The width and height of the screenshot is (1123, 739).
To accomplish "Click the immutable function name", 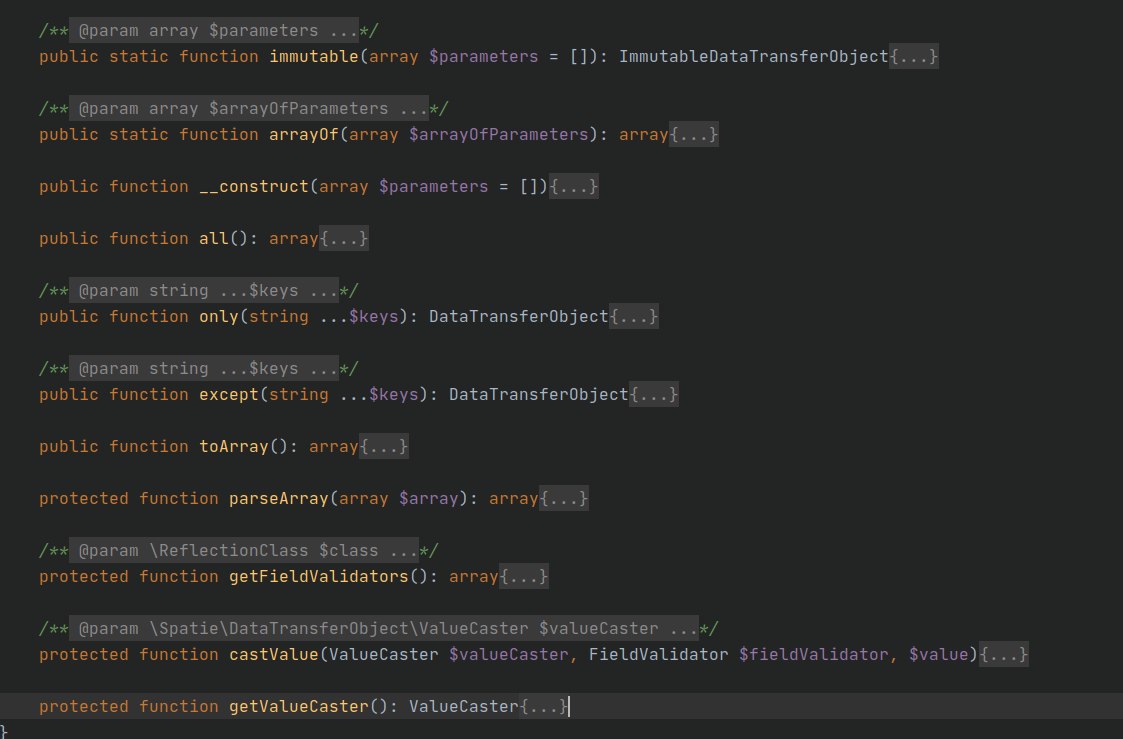I will 314,57.
